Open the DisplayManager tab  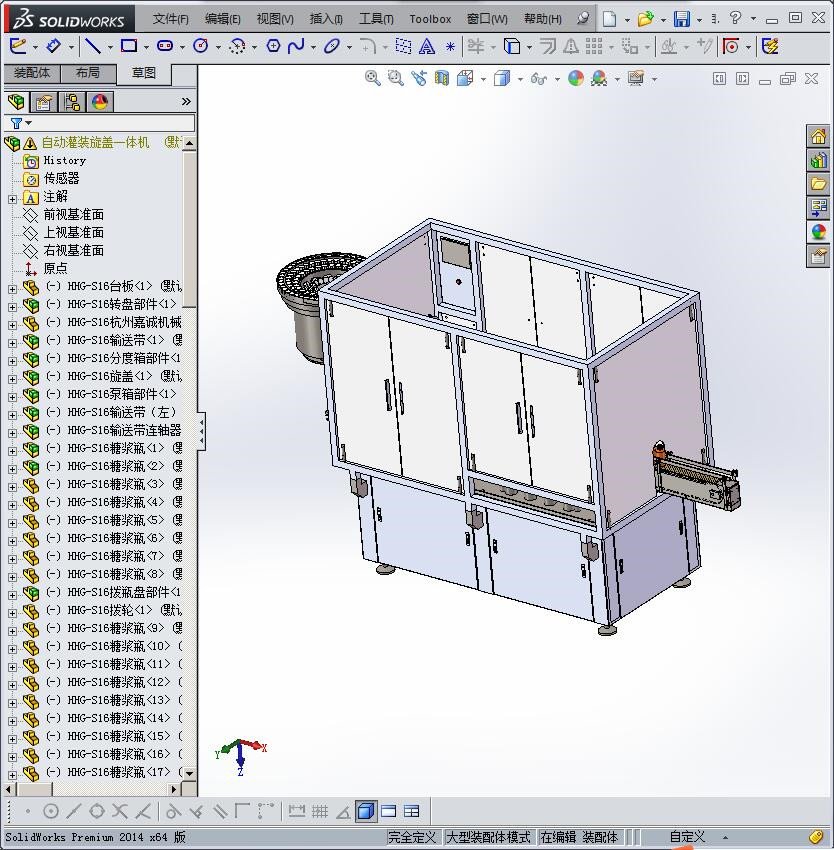tap(100, 101)
